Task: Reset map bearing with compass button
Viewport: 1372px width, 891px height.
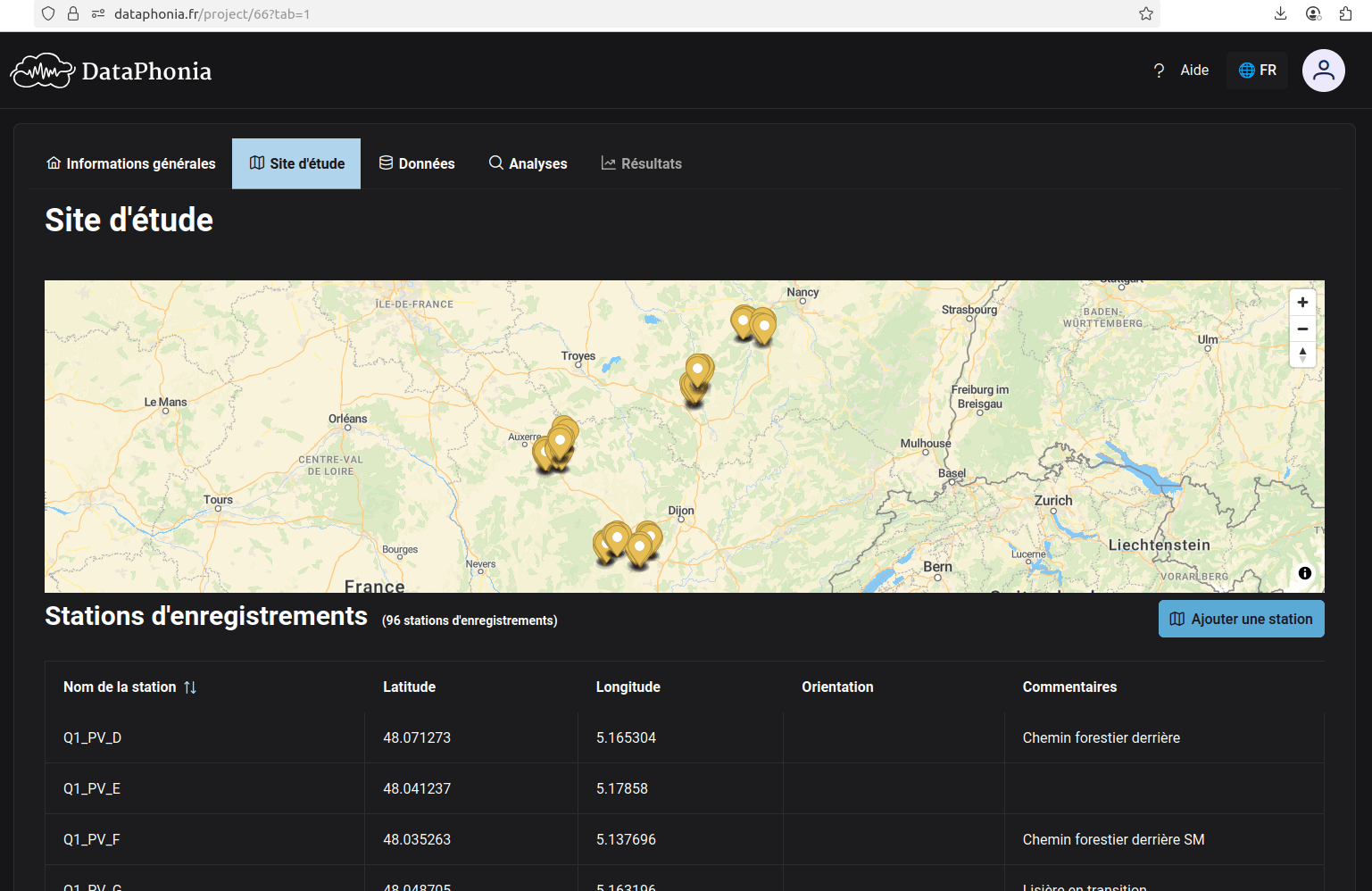Action: pyautogui.click(x=1302, y=354)
